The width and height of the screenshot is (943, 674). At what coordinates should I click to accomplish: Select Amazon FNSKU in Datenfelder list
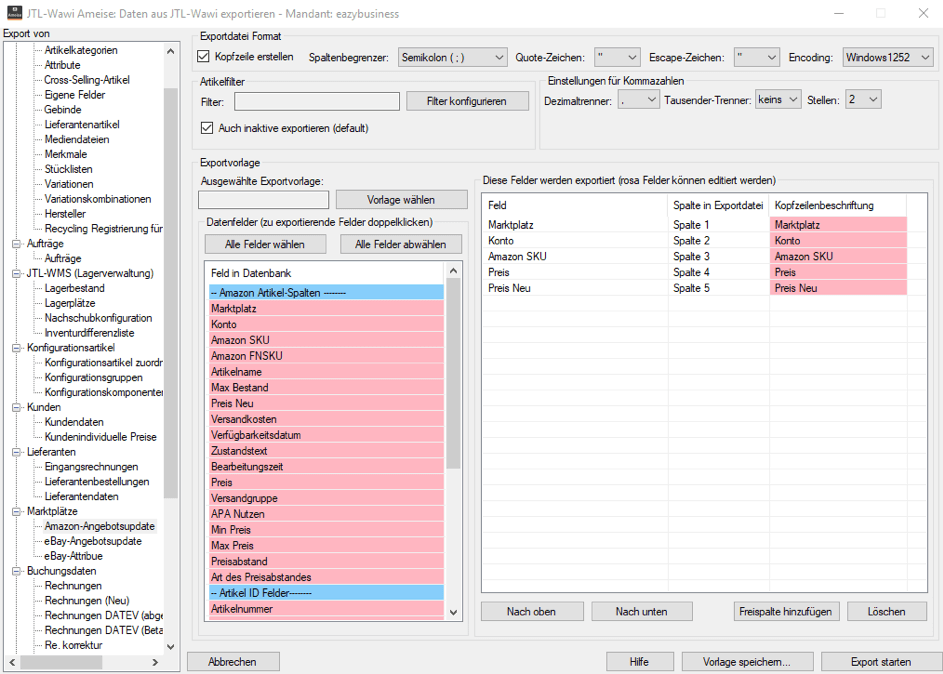(327, 356)
